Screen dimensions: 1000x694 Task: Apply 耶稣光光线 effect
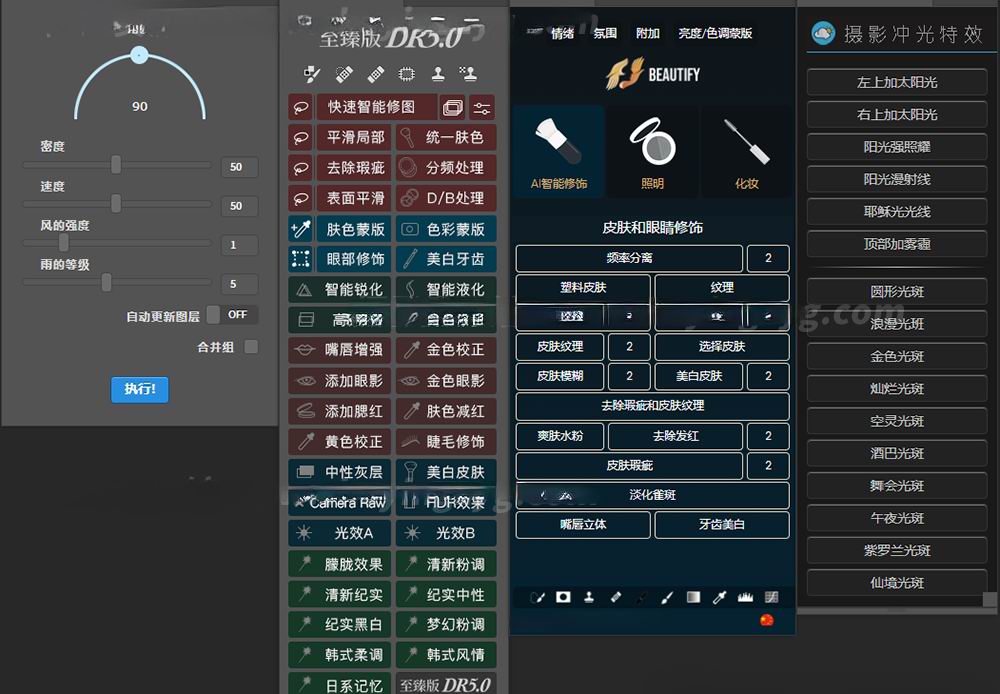(897, 212)
